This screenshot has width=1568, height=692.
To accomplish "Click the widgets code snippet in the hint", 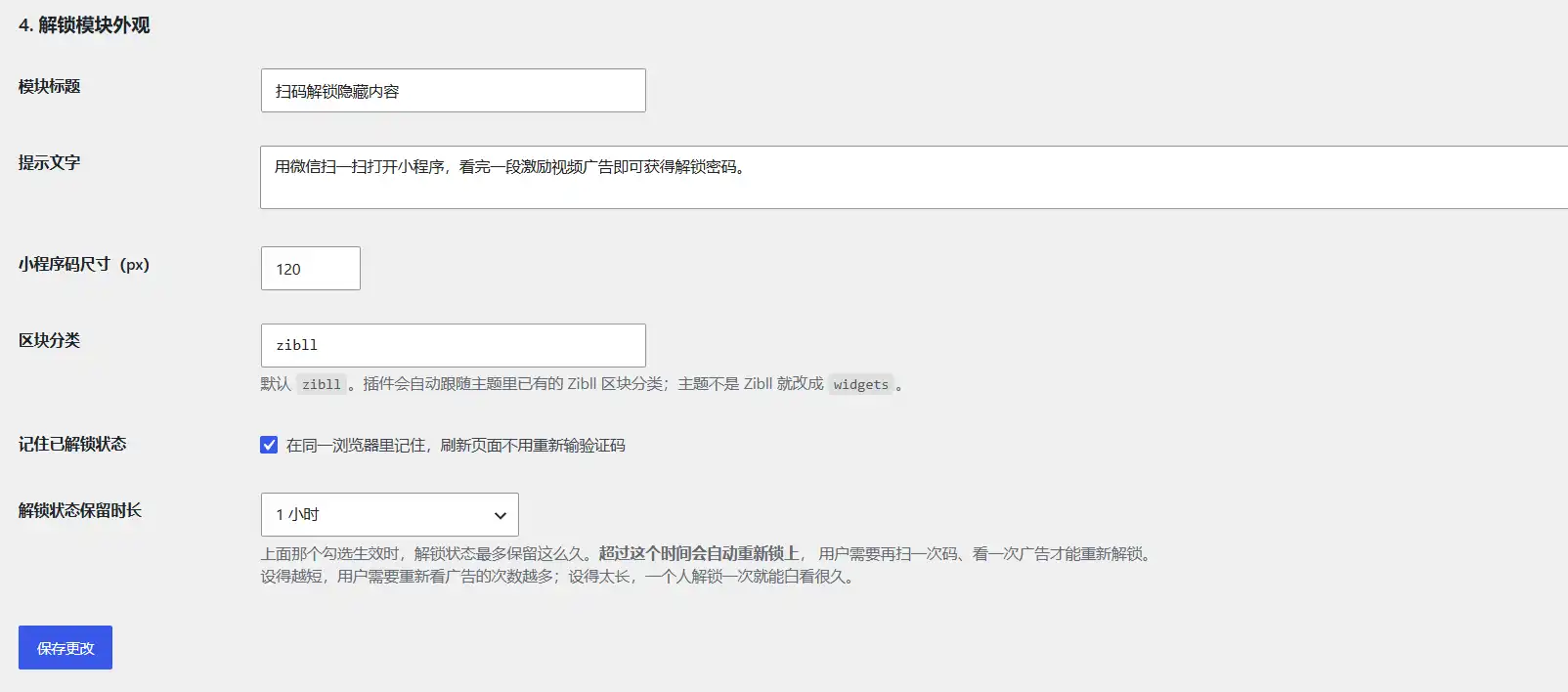I will click(861, 384).
